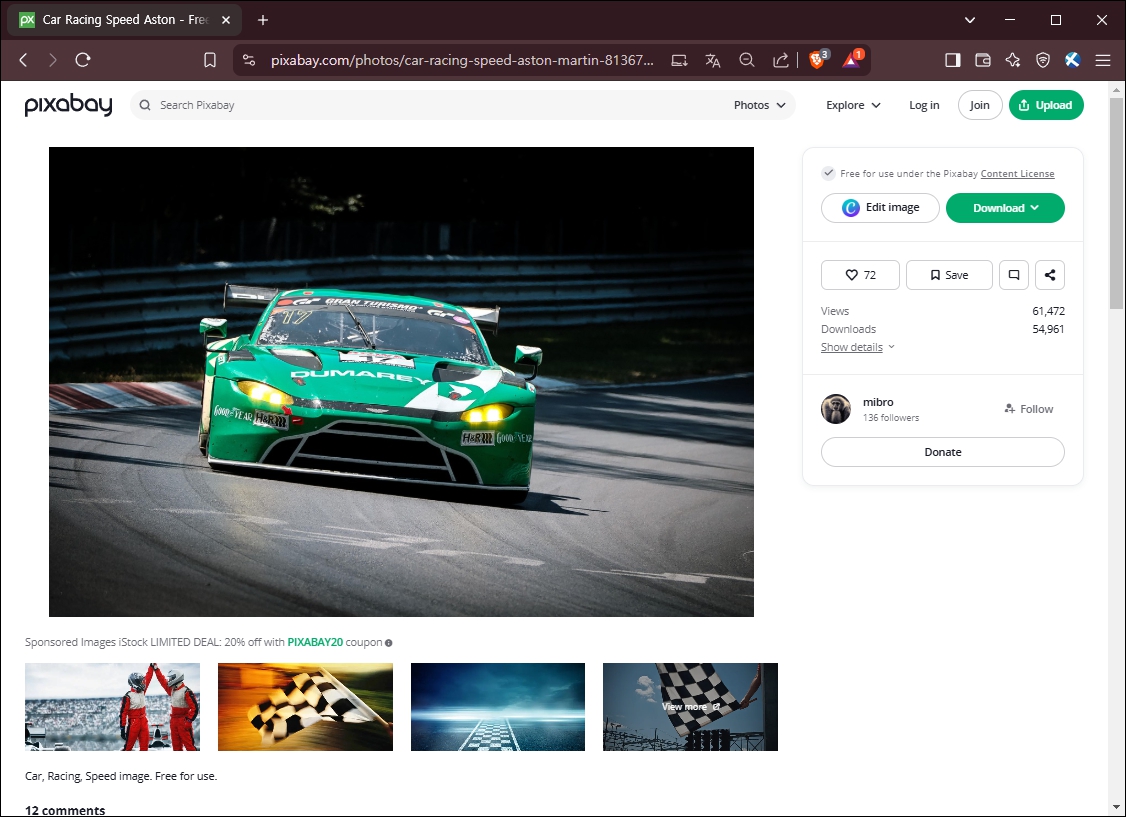Follow the user mibro

[x=1029, y=408]
